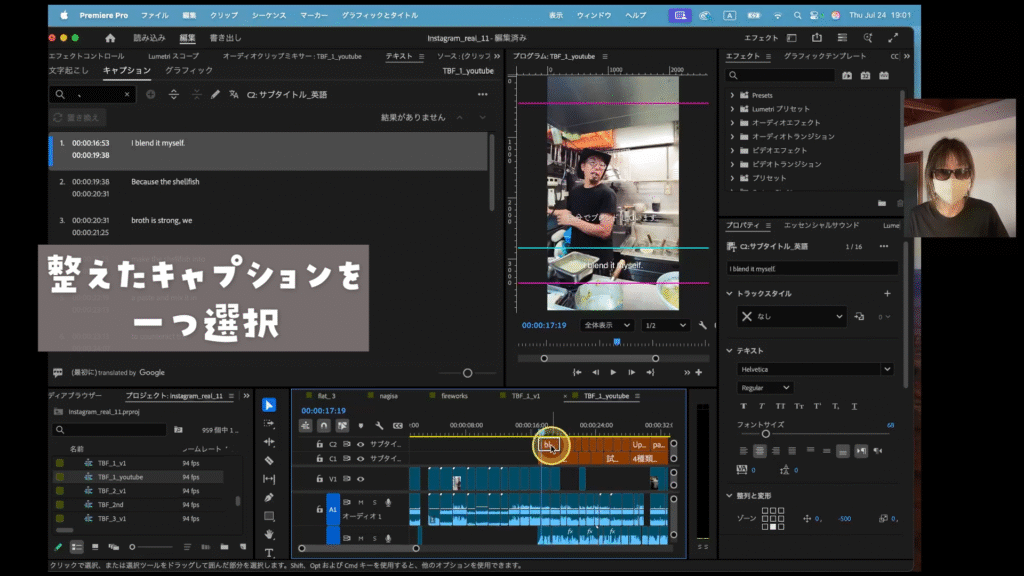Screen dimensions: 1024x576
Task: Add a new caption segment with plus icon
Action: click(x=150, y=95)
